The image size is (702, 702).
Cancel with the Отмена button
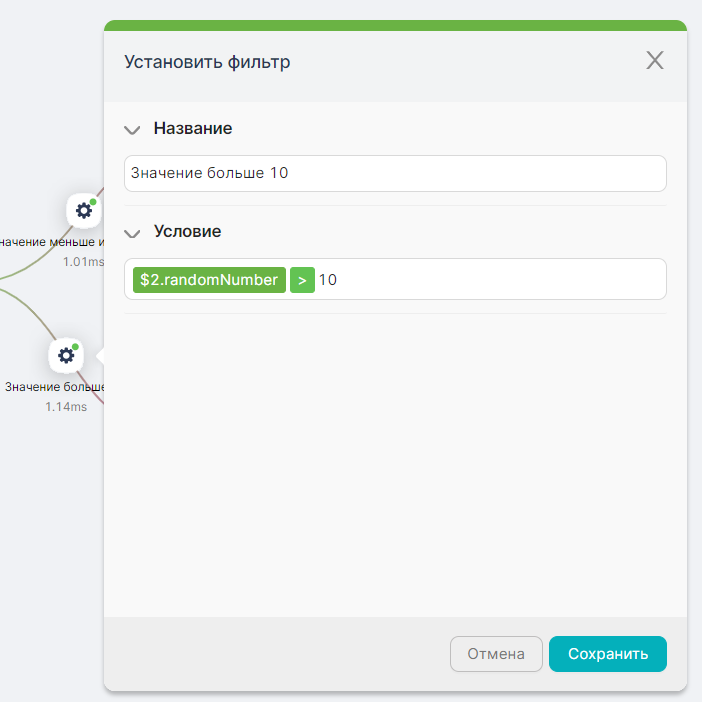pyautogui.click(x=496, y=654)
